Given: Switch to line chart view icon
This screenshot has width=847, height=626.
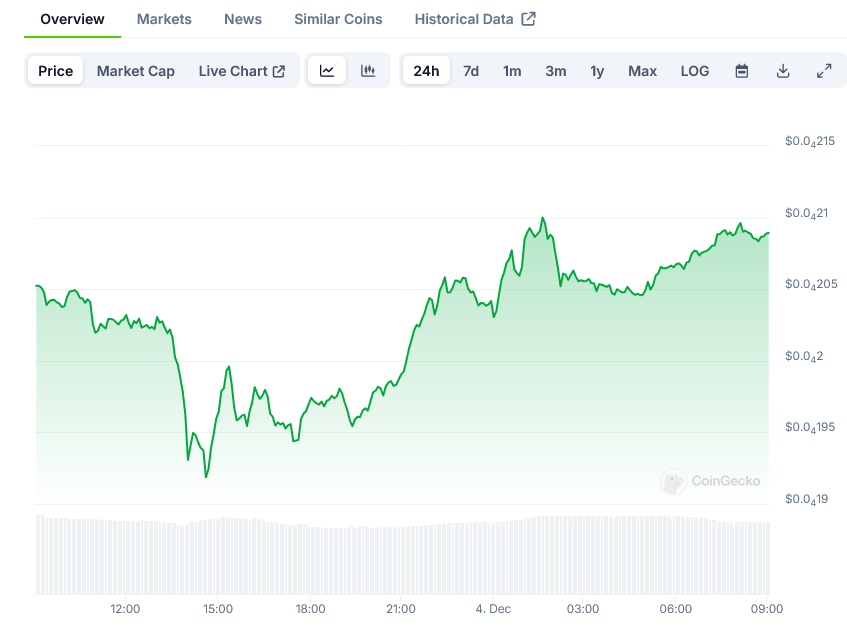Looking at the screenshot, I should tap(327, 71).
